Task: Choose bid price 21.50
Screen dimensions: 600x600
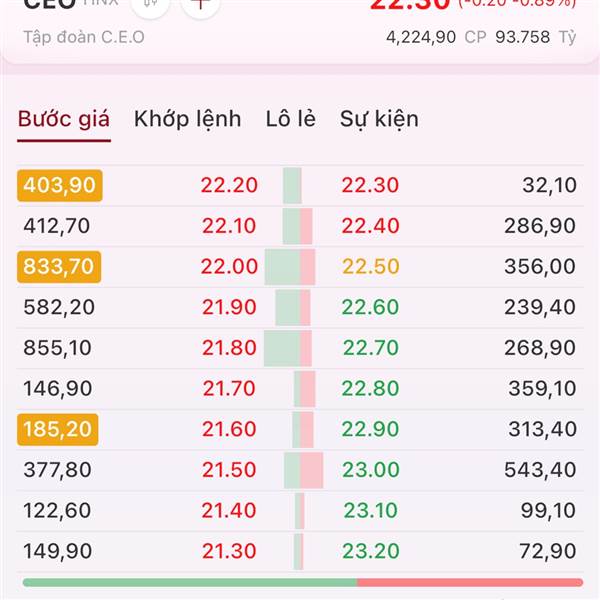Action: 229,470
